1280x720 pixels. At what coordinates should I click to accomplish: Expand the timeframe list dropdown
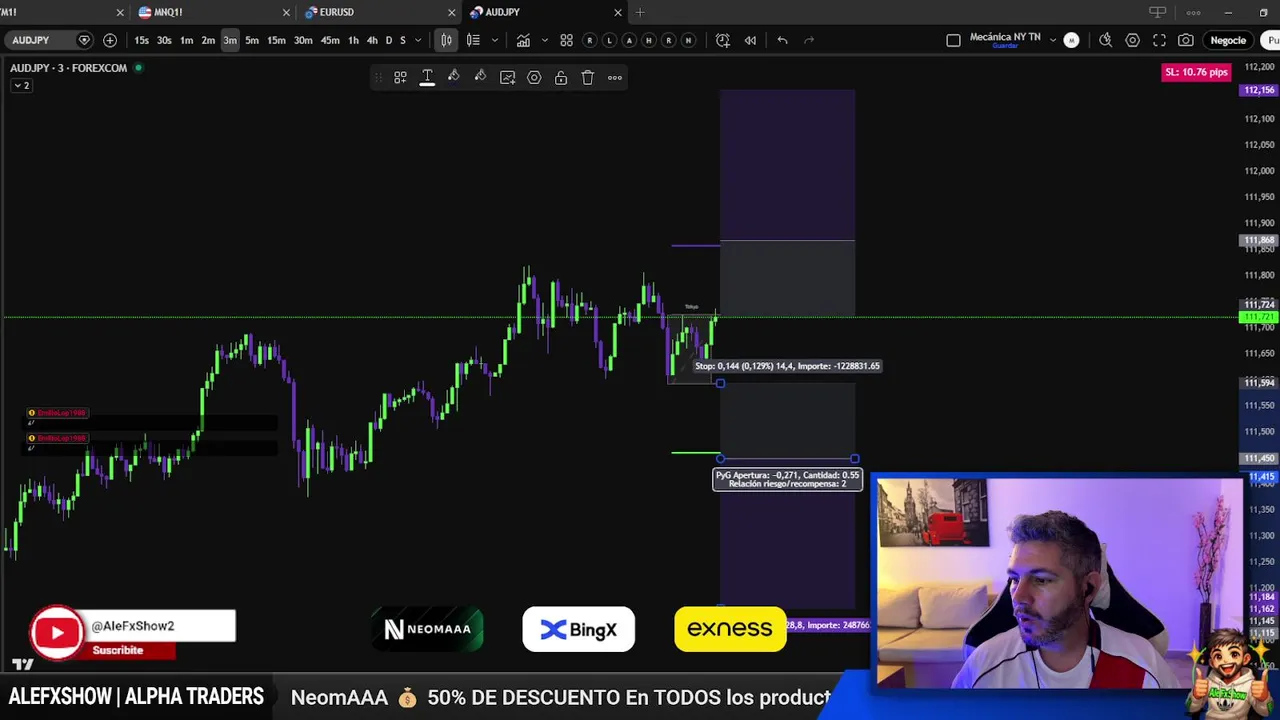coord(418,40)
